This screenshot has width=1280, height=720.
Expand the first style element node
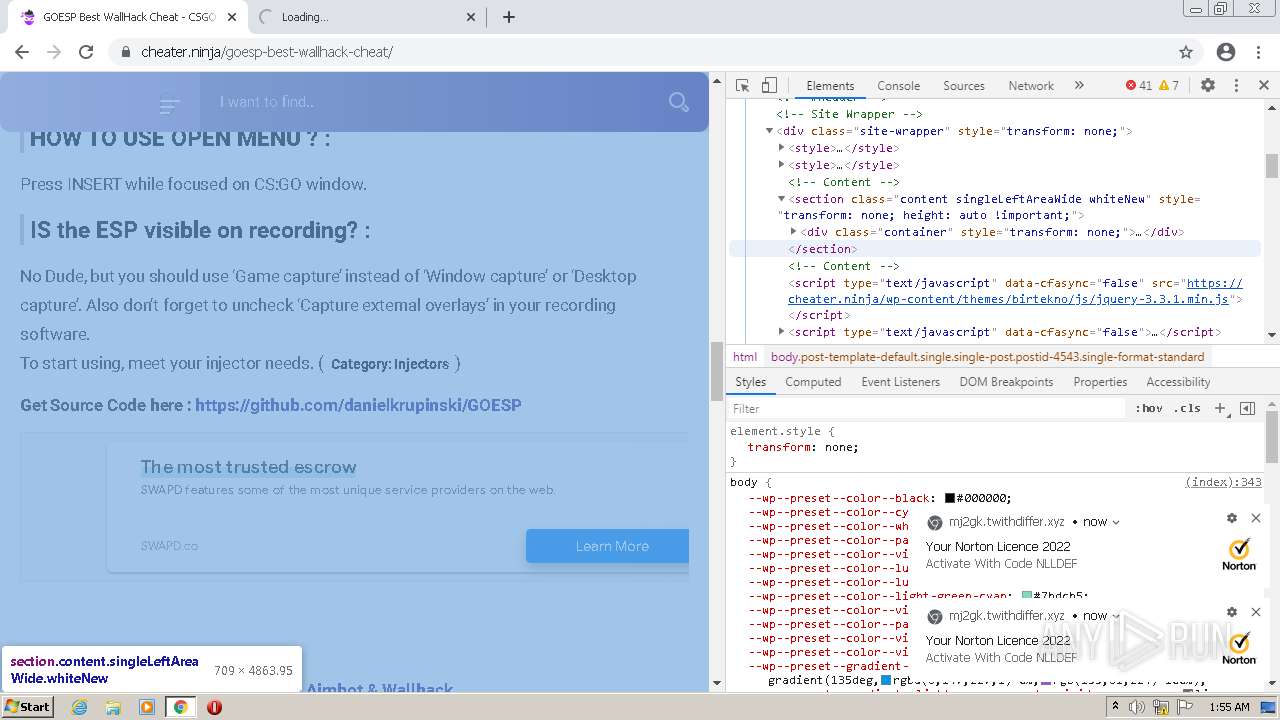[781, 148]
